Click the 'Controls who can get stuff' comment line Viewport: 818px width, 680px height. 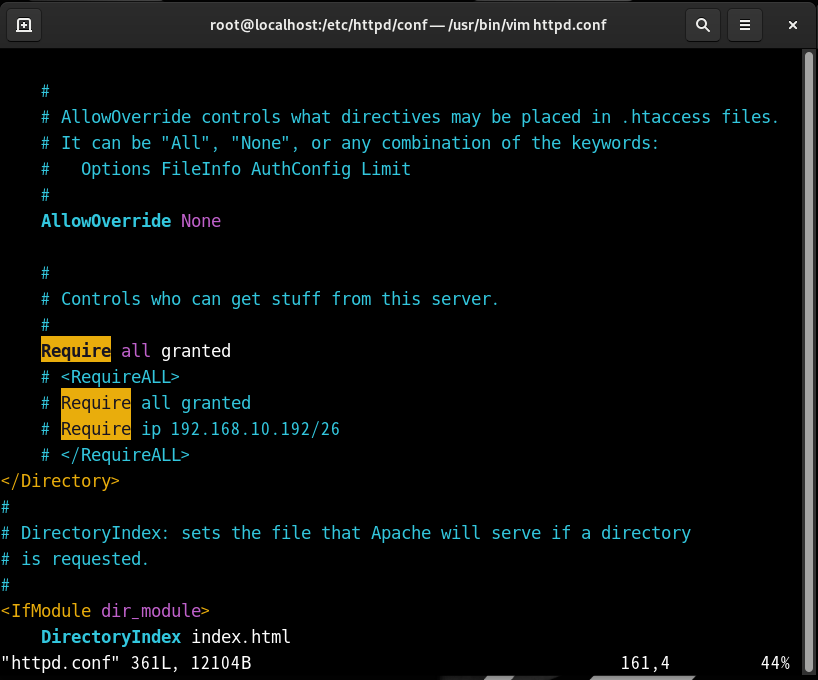click(270, 299)
